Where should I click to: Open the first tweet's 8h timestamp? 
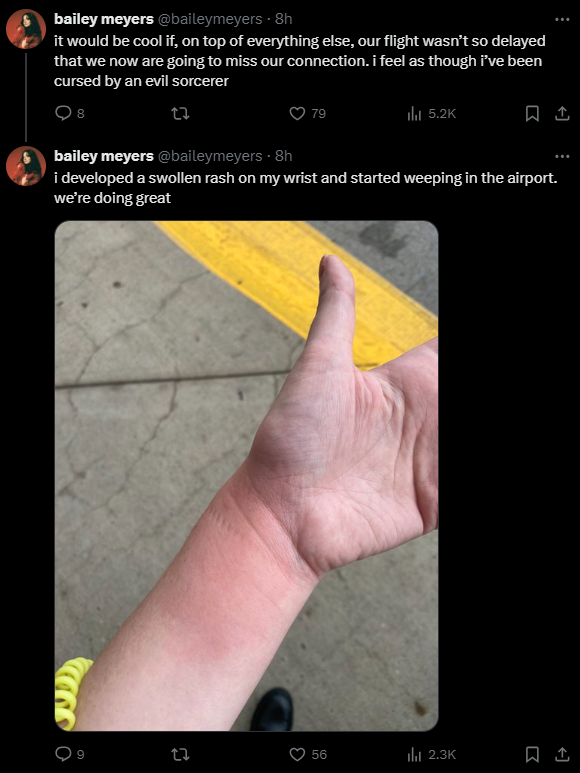pos(284,19)
